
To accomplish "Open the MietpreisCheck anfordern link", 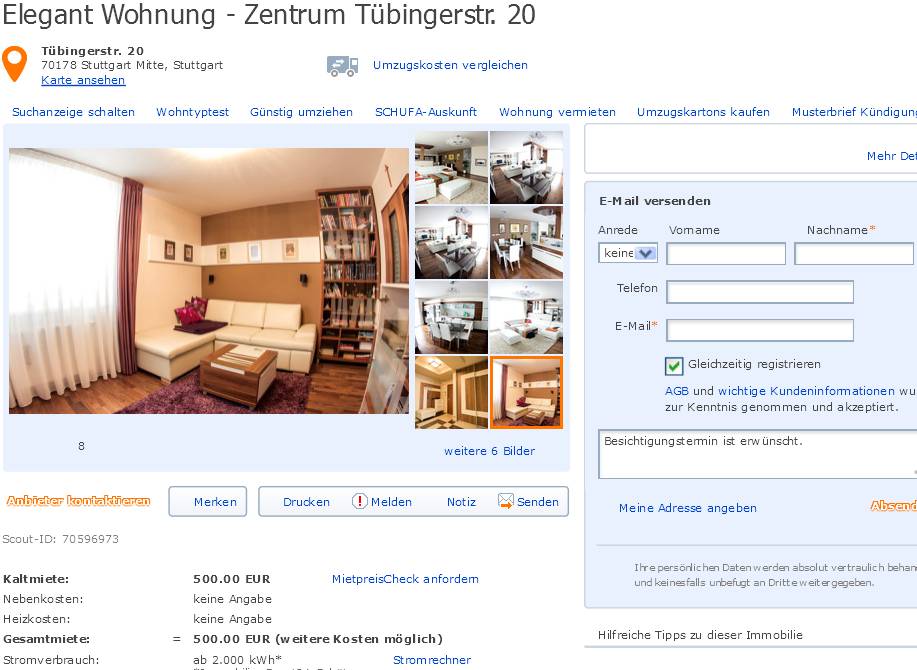I will [405, 579].
